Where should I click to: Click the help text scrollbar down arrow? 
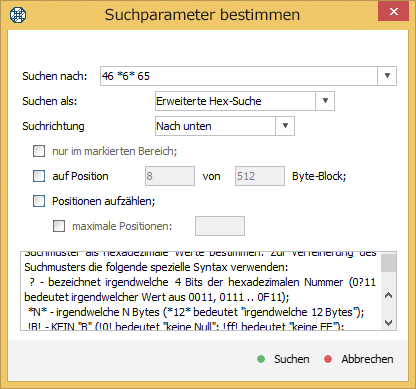(x=388, y=322)
